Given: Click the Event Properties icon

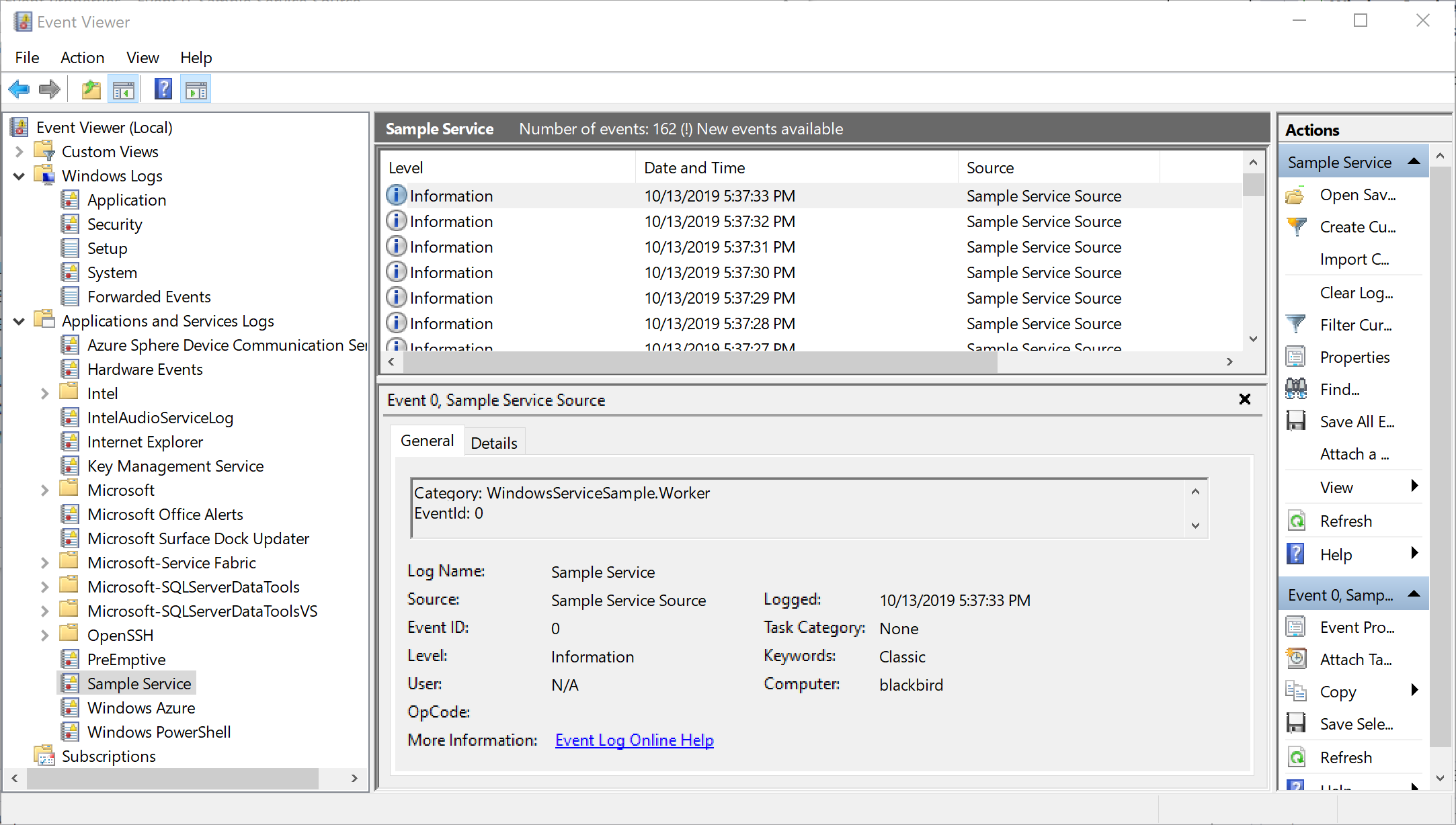Looking at the screenshot, I should (x=1295, y=627).
